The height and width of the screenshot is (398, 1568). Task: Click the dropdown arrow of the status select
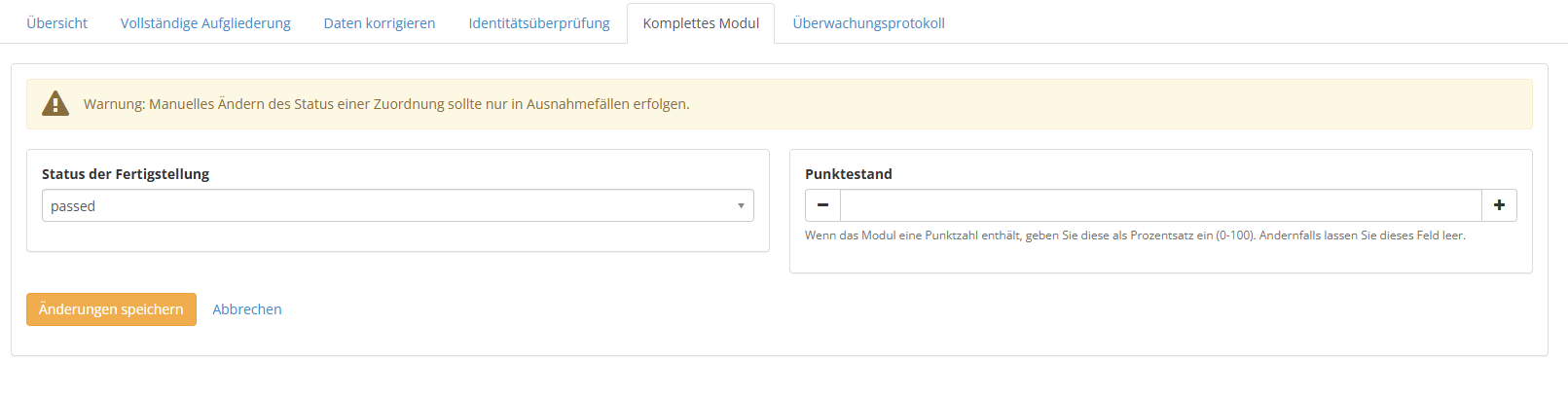(x=741, y=206)
